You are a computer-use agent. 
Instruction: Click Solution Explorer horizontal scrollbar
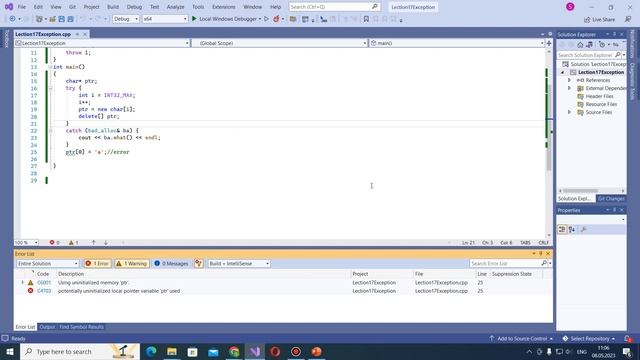pyautogui.click(x=580, y=191)
